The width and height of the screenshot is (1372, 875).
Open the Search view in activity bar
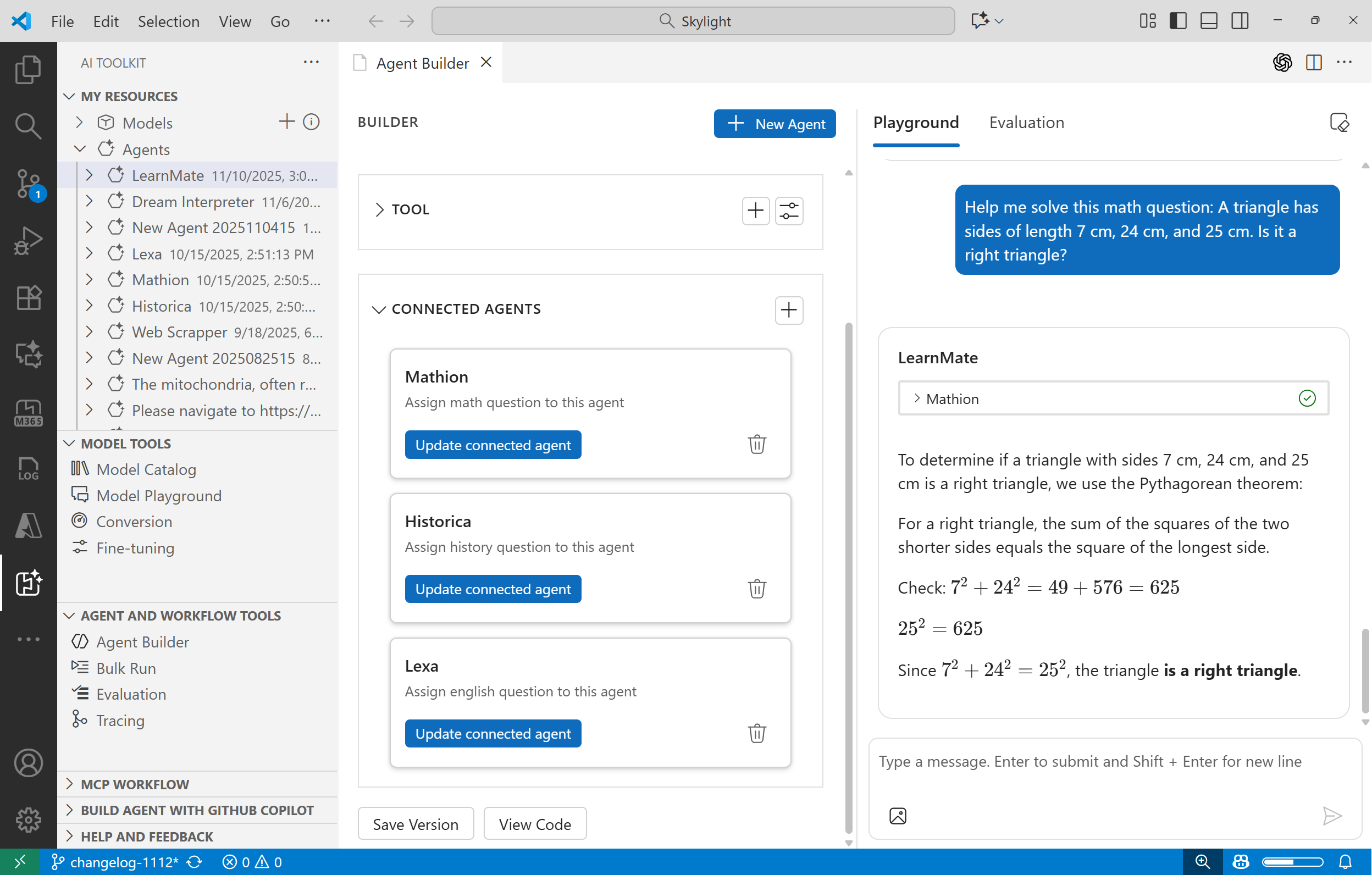pos(28,126)
